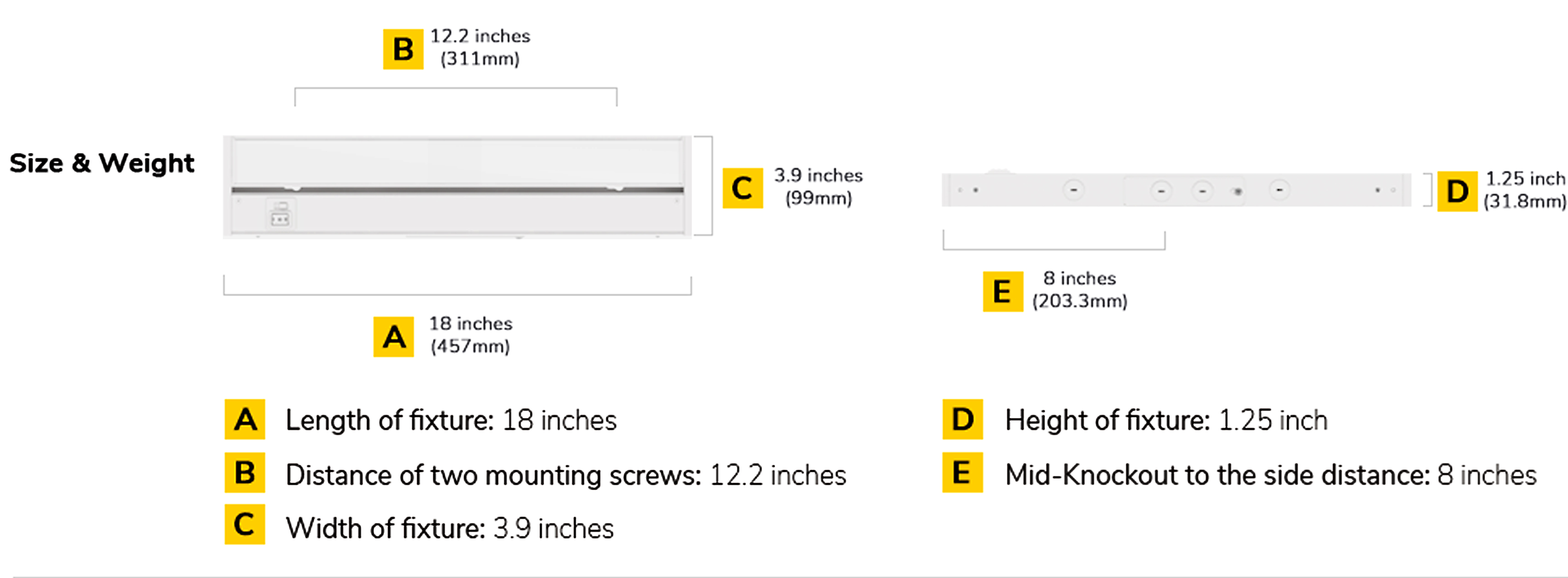The height and width of the screenshot is (578, 1568).
Task: Click the 3.9 inches (99mm) dimension label
Action: point(818,187)
